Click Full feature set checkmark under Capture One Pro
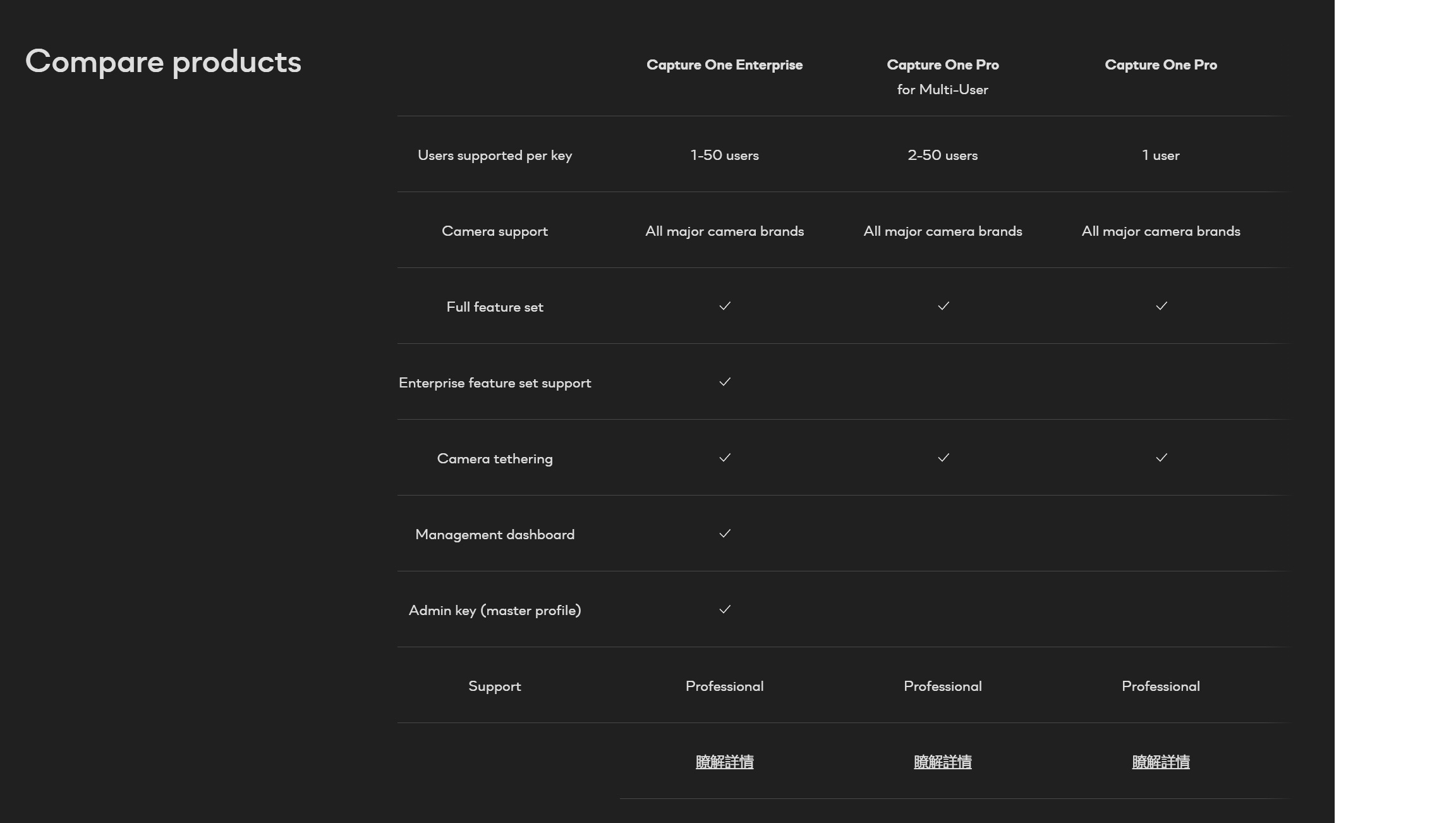Viewport: 1456px width, 823px height. (x=1162, y=306)
